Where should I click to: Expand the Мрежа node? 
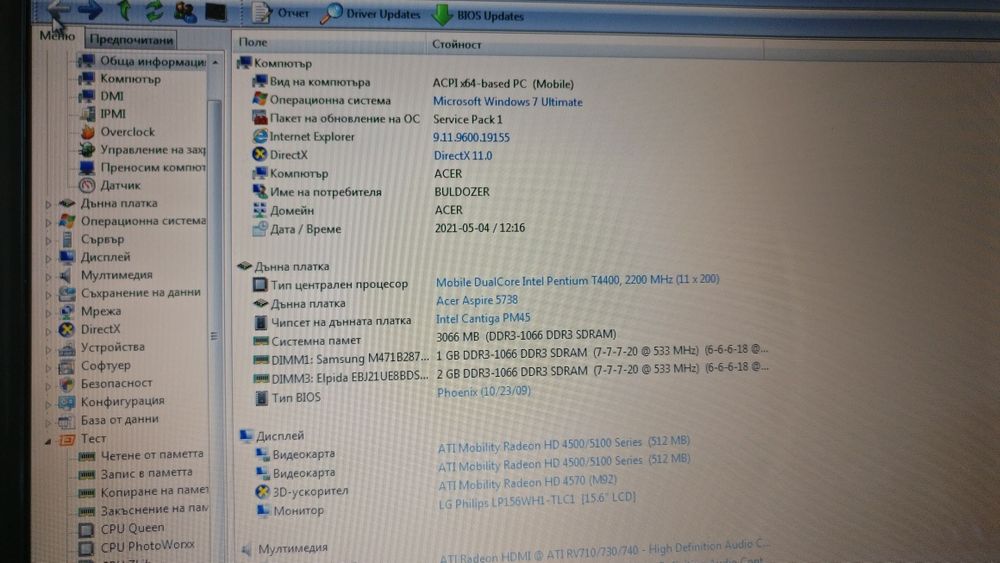[48, 313]
